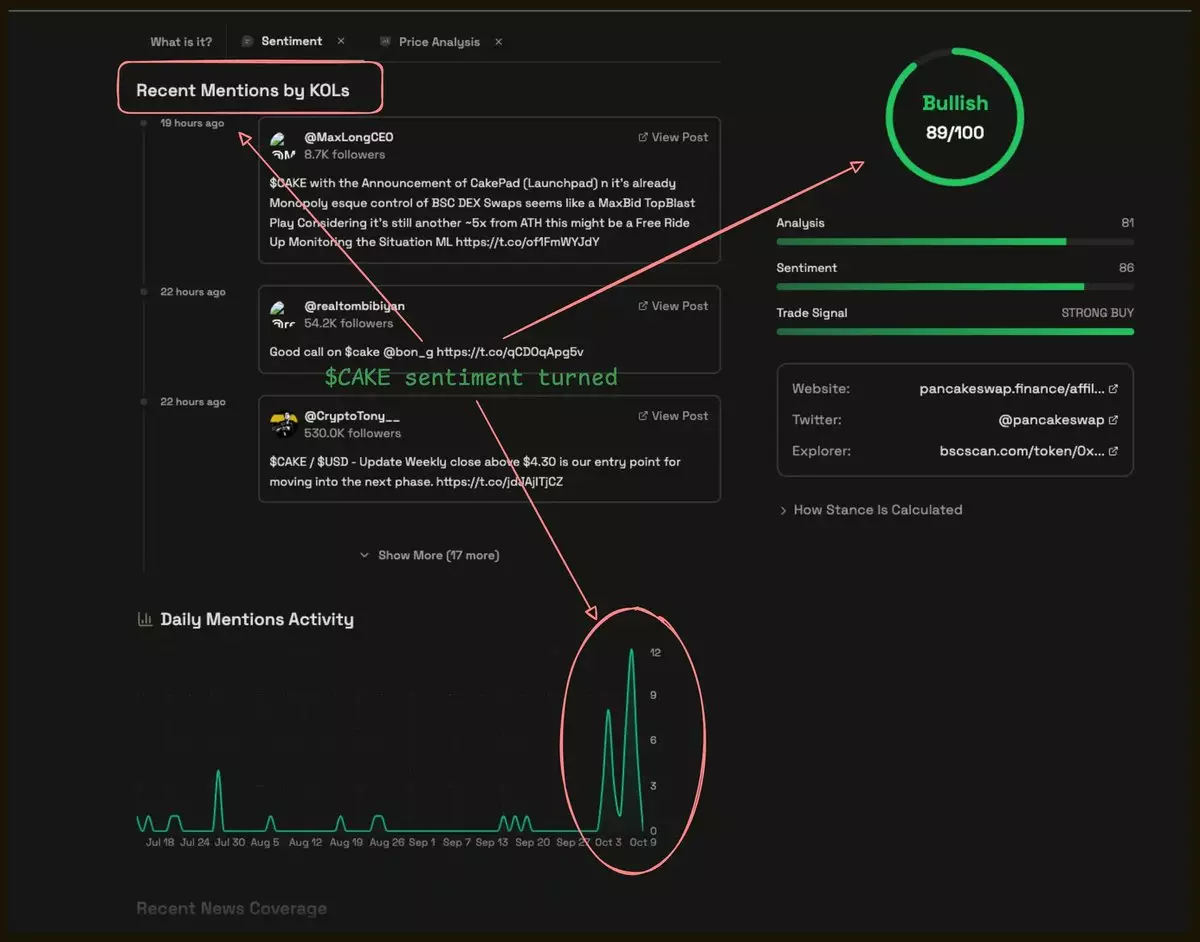Viewport: 1200px width, 942px height.
Task: Expand Show More (17 more) mentions
Action: [429, 555]
